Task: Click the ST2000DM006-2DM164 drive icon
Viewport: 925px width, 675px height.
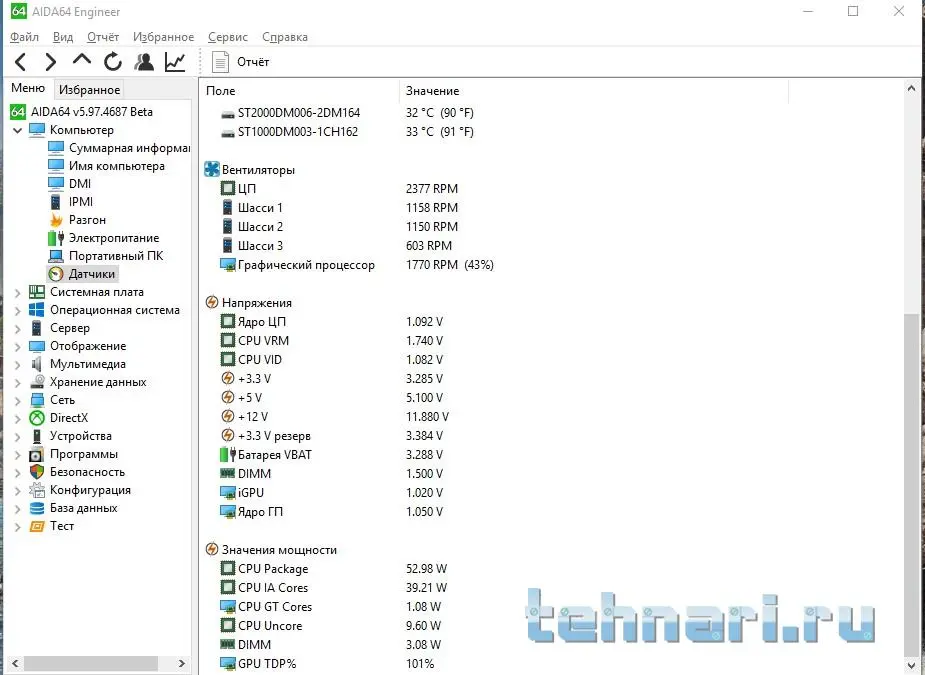Action: tap(228, 114)
